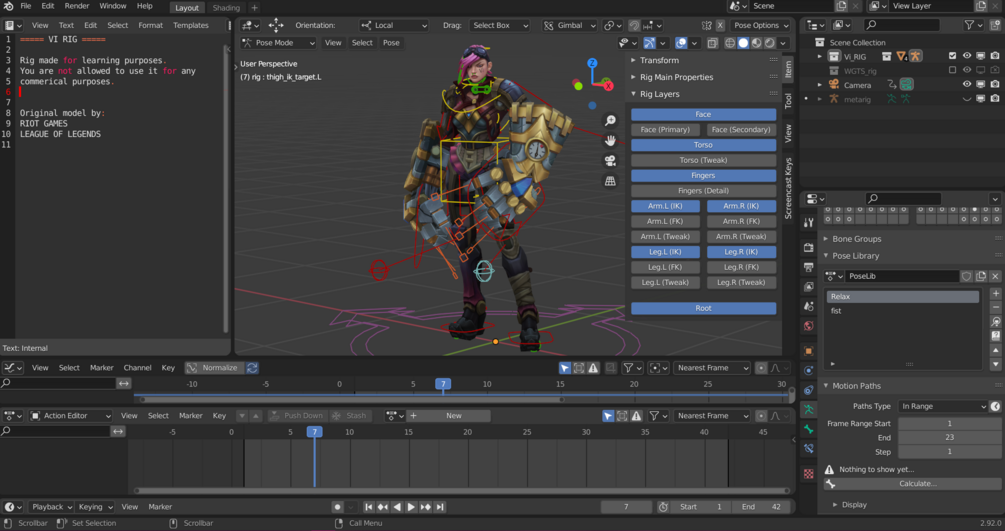
Task: Toggle Vi_RIG collection exclude checkbox
Action: [952, 56]
